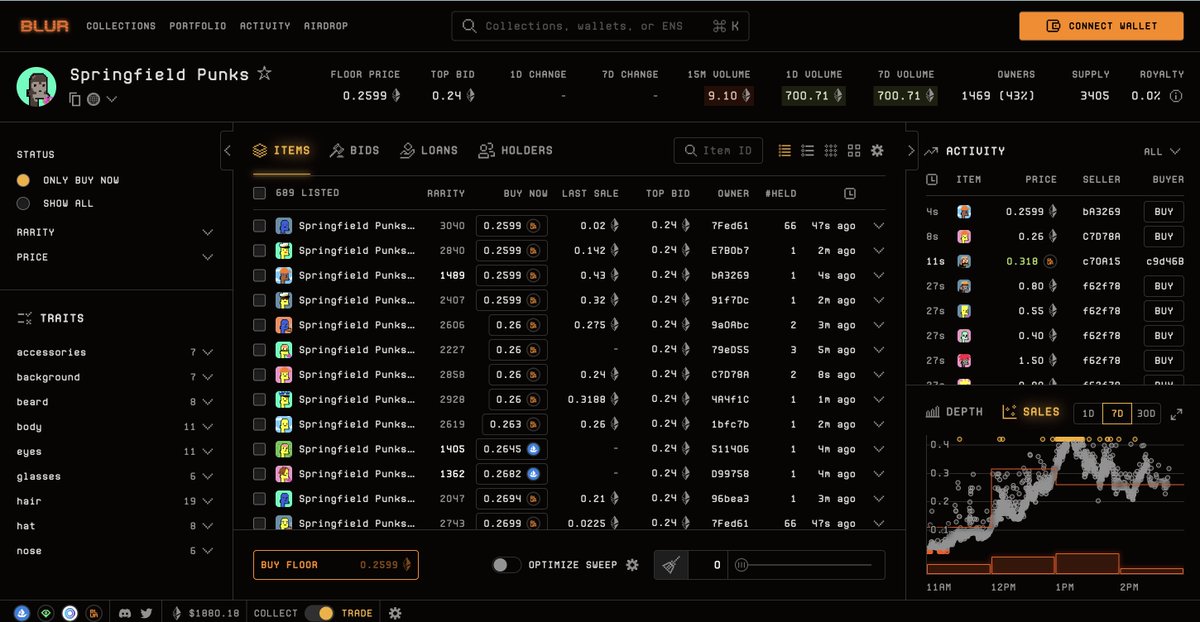The width and height of the screenshot is (1200, 622).
Task: Open the Holders tab
Action: click(x=515, y=150)
